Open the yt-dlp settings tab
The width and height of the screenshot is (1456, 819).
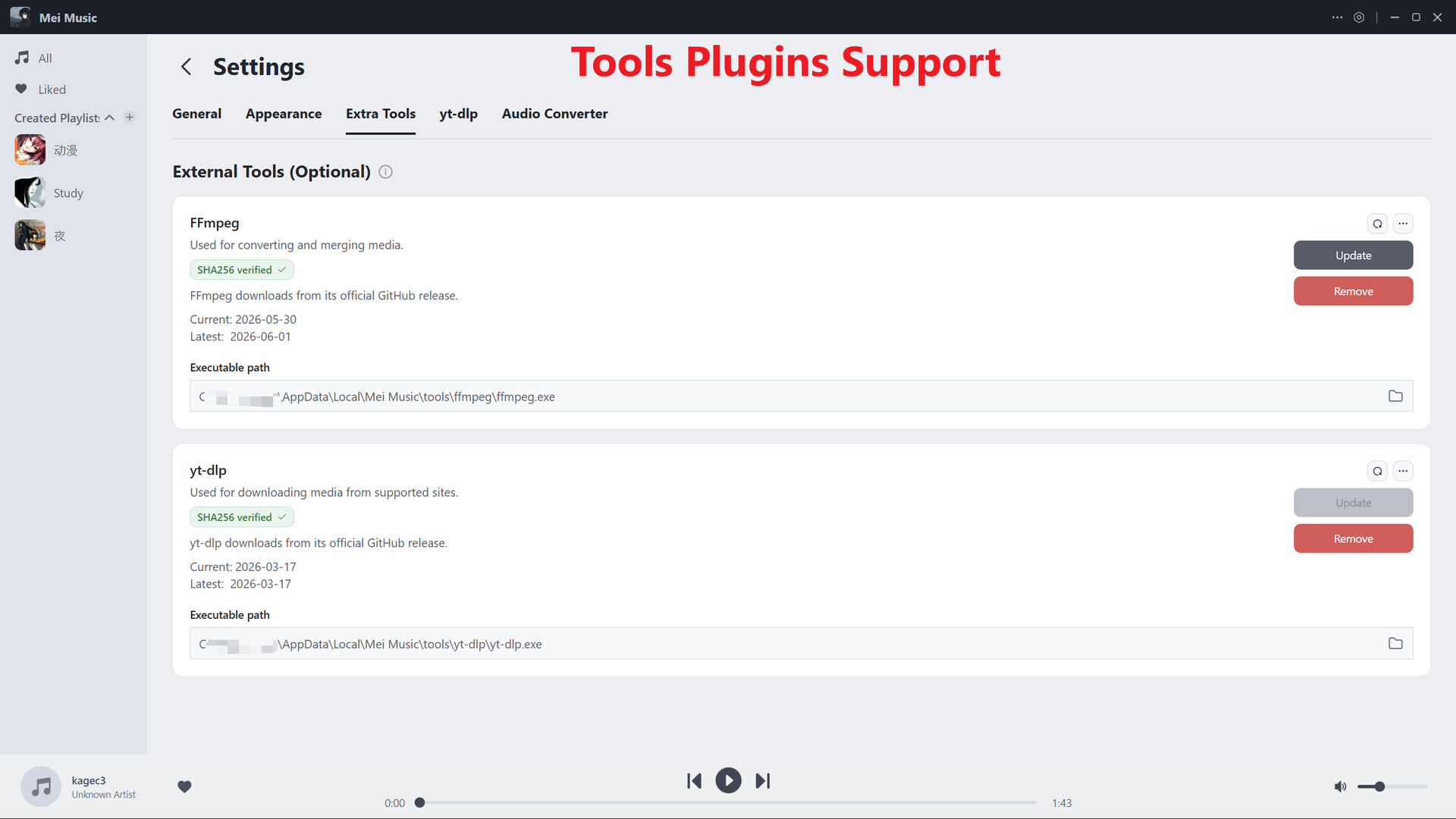point(458,114)
